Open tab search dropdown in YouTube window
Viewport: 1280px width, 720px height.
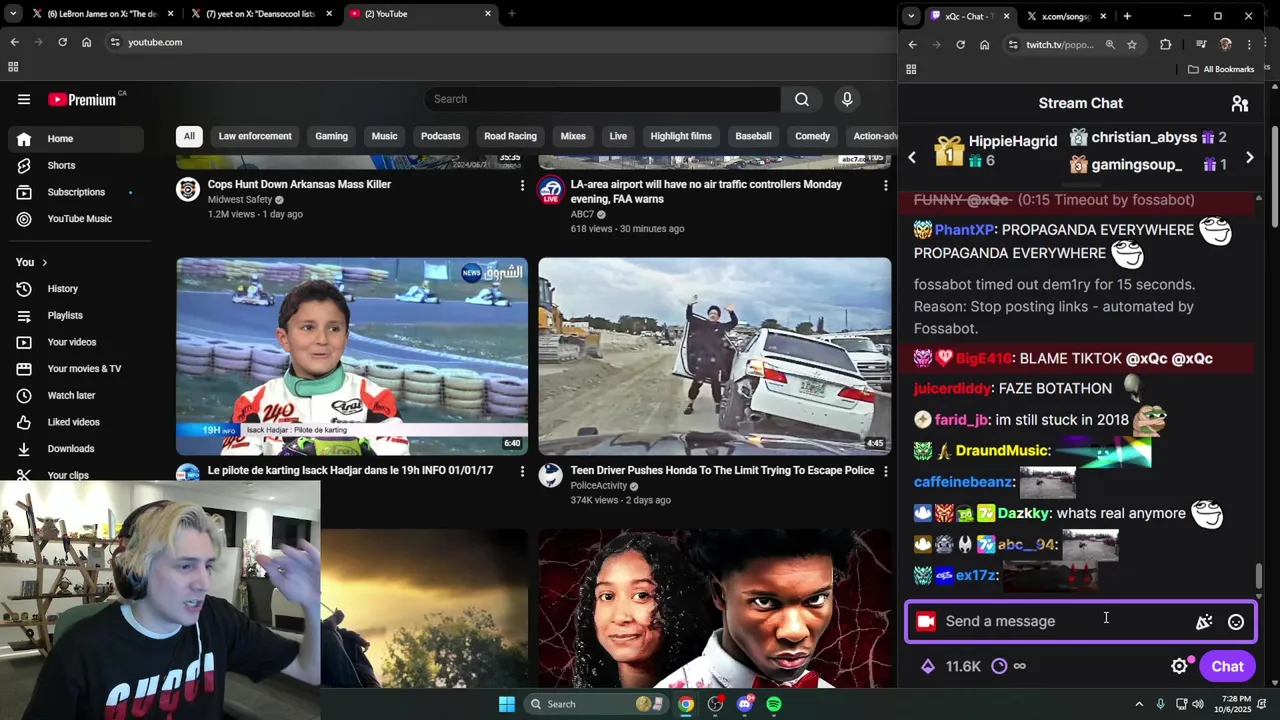13,14
